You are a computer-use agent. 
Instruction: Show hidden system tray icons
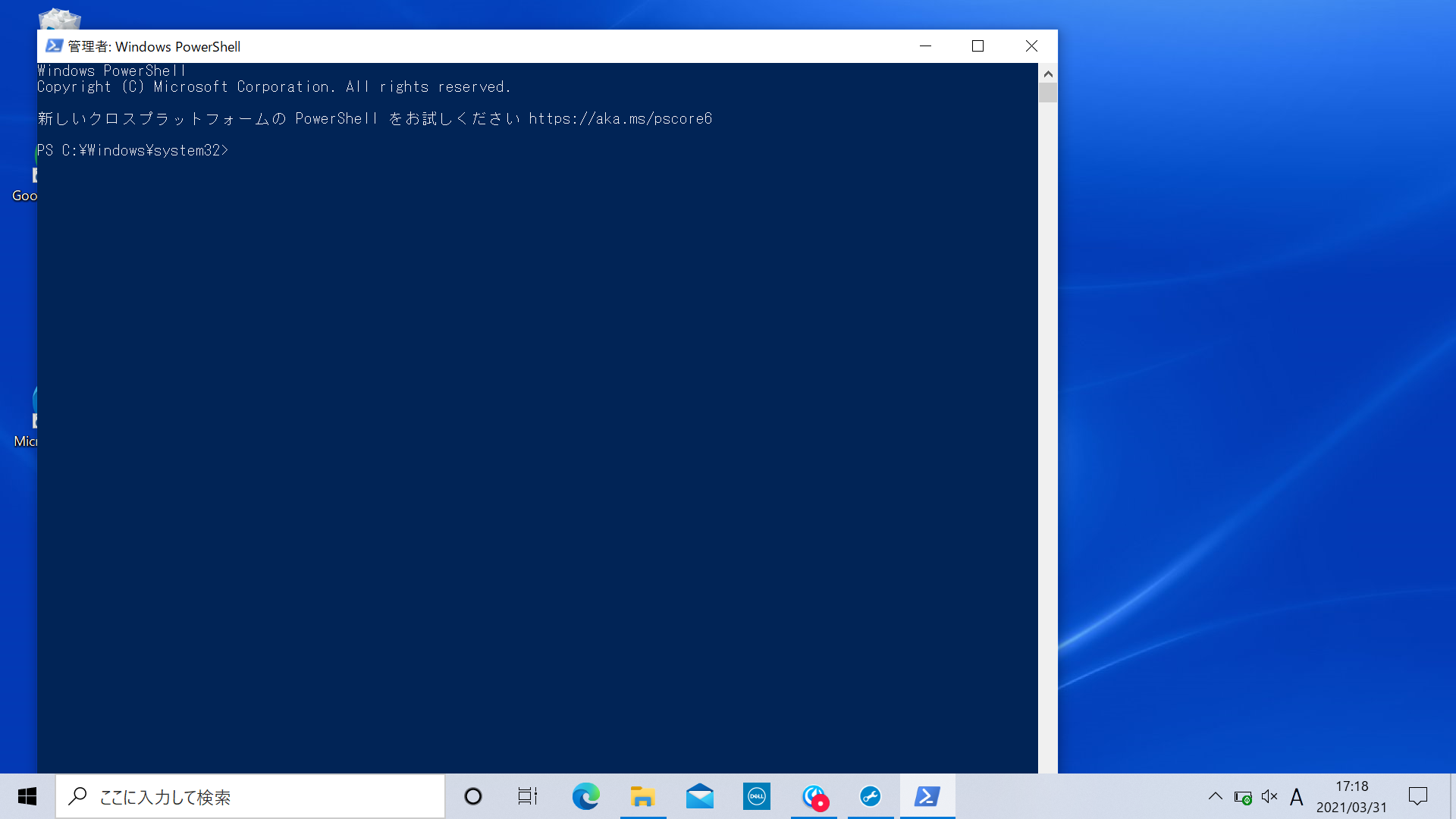pyautogui.click(x=1216, y=796)
